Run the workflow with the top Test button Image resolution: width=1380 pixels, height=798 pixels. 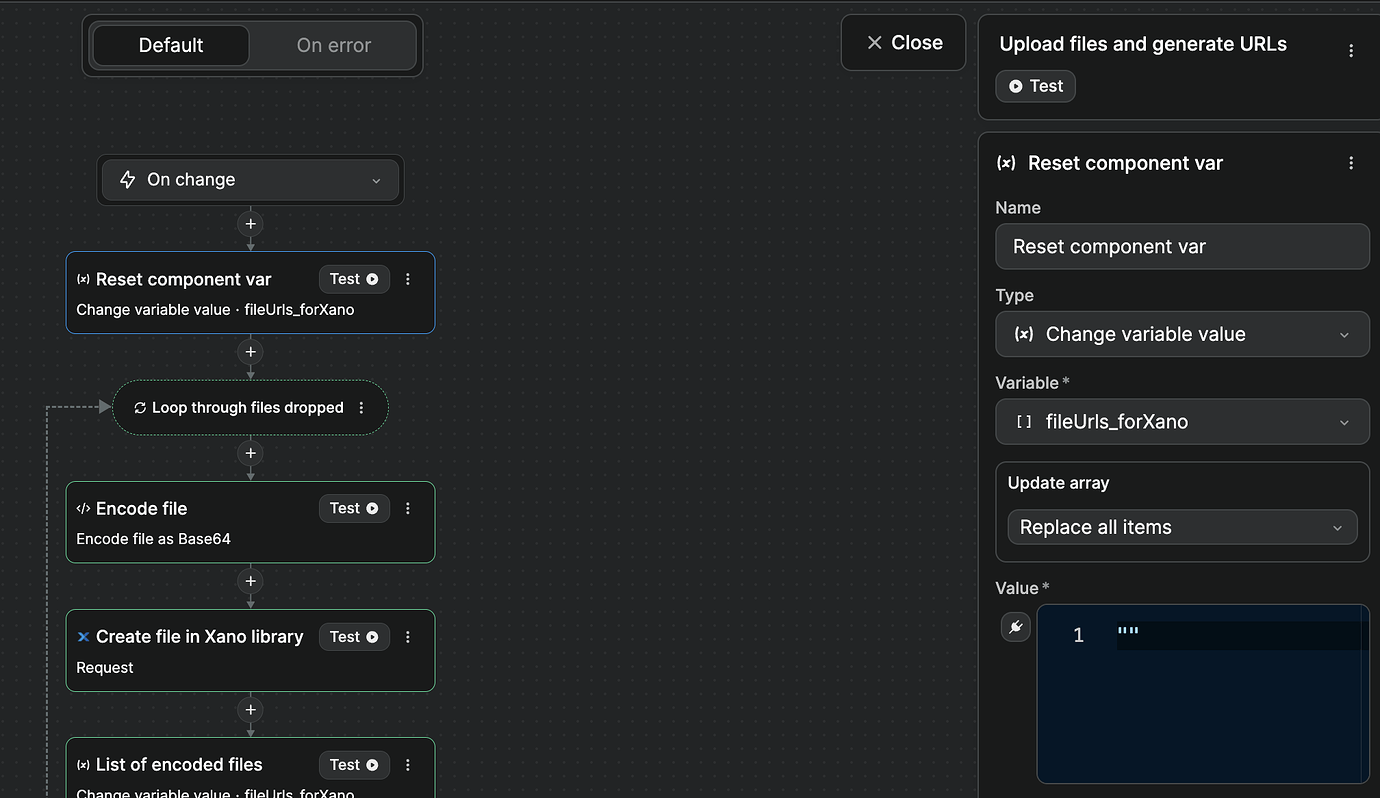pos(1035,86)
